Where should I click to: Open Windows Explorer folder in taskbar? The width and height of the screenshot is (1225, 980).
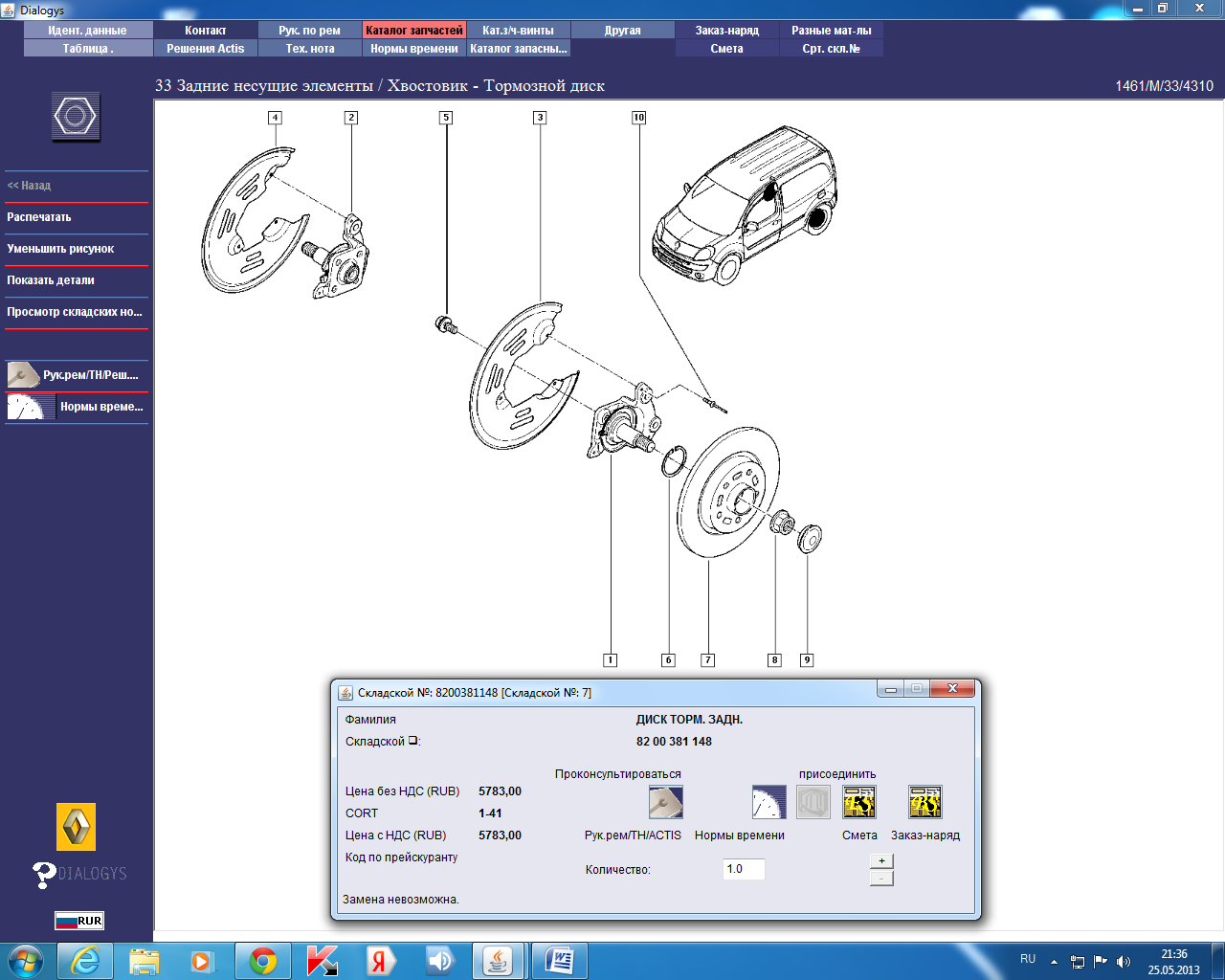[x=145, y=961]
